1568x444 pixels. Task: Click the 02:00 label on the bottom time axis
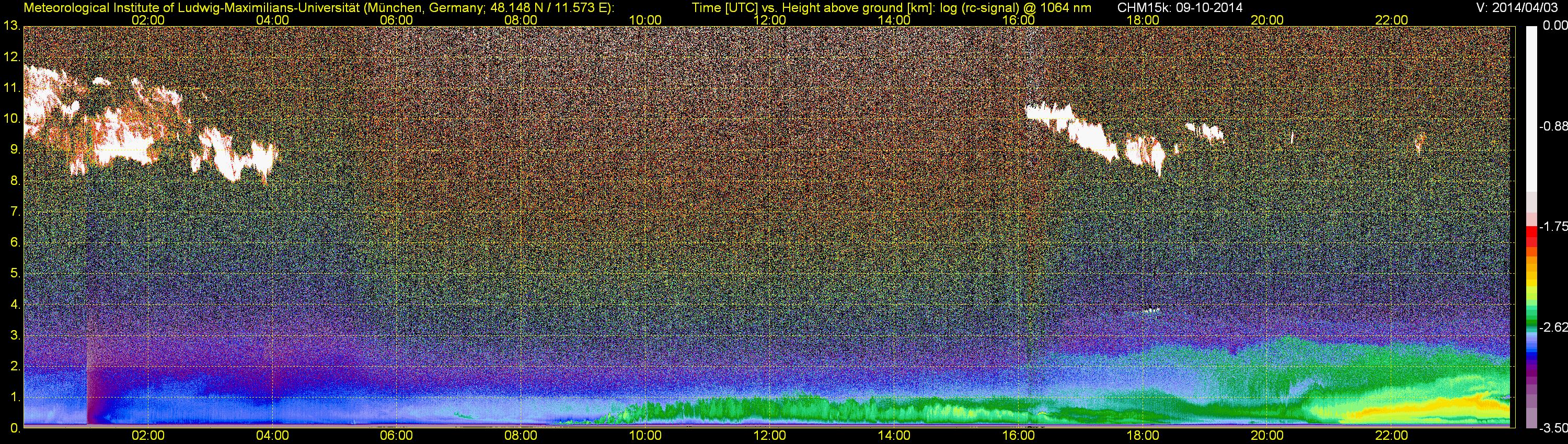point(148,436)
